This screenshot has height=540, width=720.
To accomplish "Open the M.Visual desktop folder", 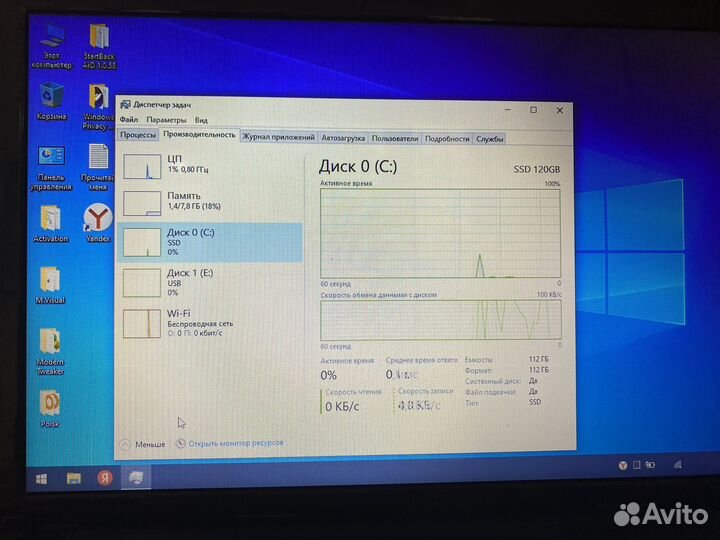I will point(50,285).
